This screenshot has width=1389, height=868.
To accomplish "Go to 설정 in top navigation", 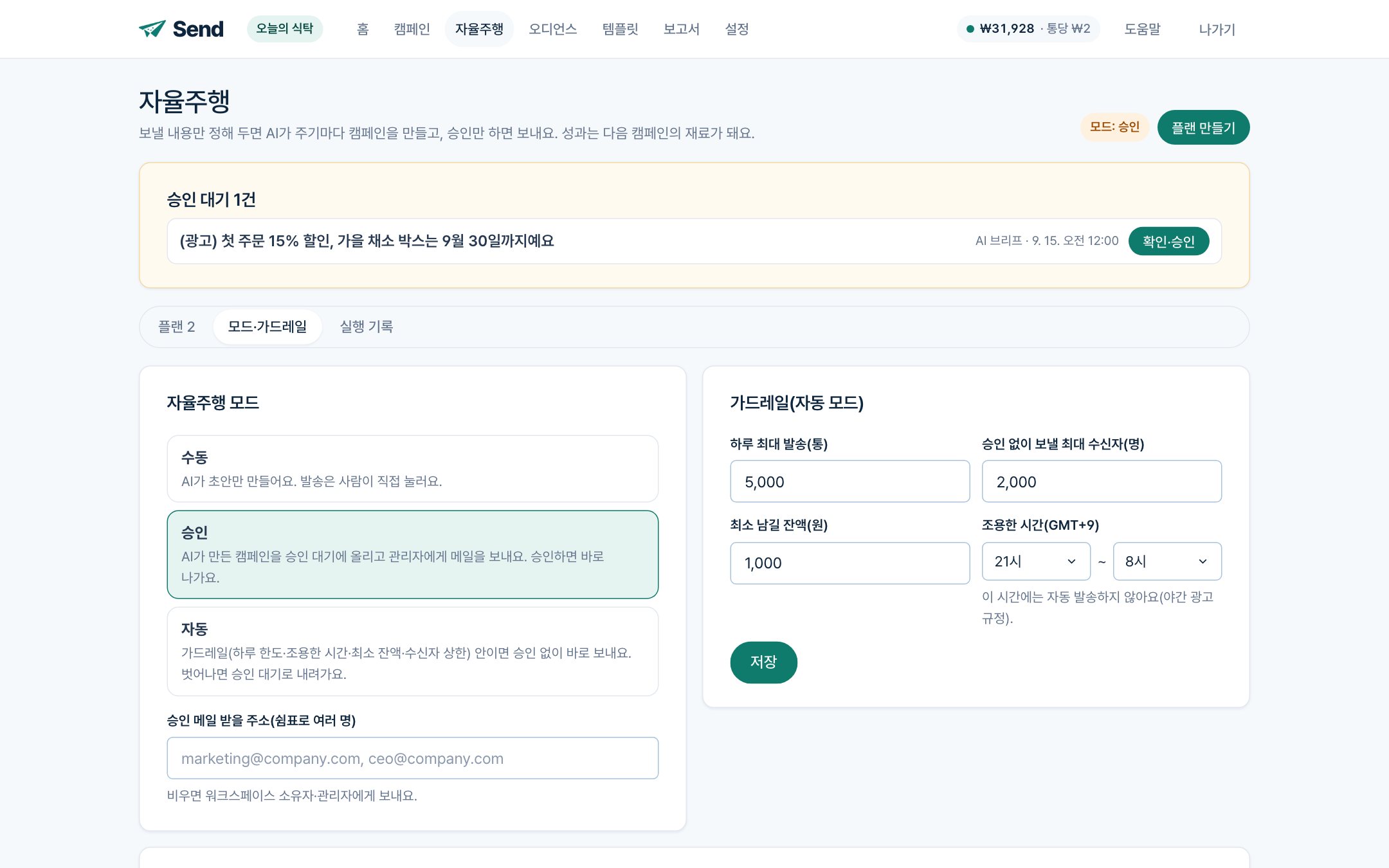I will (x=737, y=29).
